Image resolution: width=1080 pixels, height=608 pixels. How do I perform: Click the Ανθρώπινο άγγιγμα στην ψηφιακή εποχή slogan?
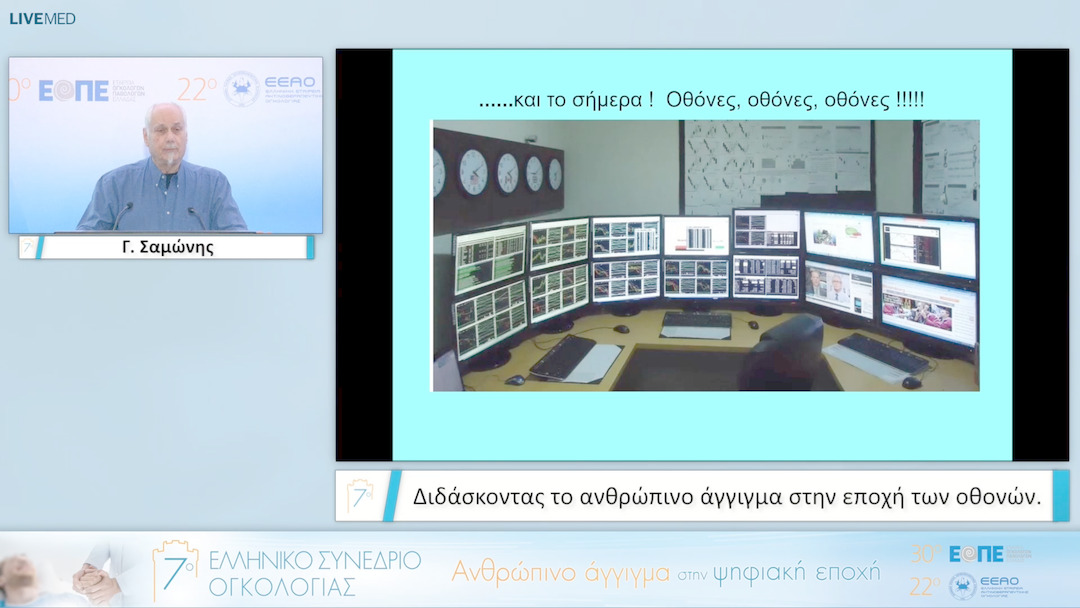pyautogui.click(x=665, y=572)
